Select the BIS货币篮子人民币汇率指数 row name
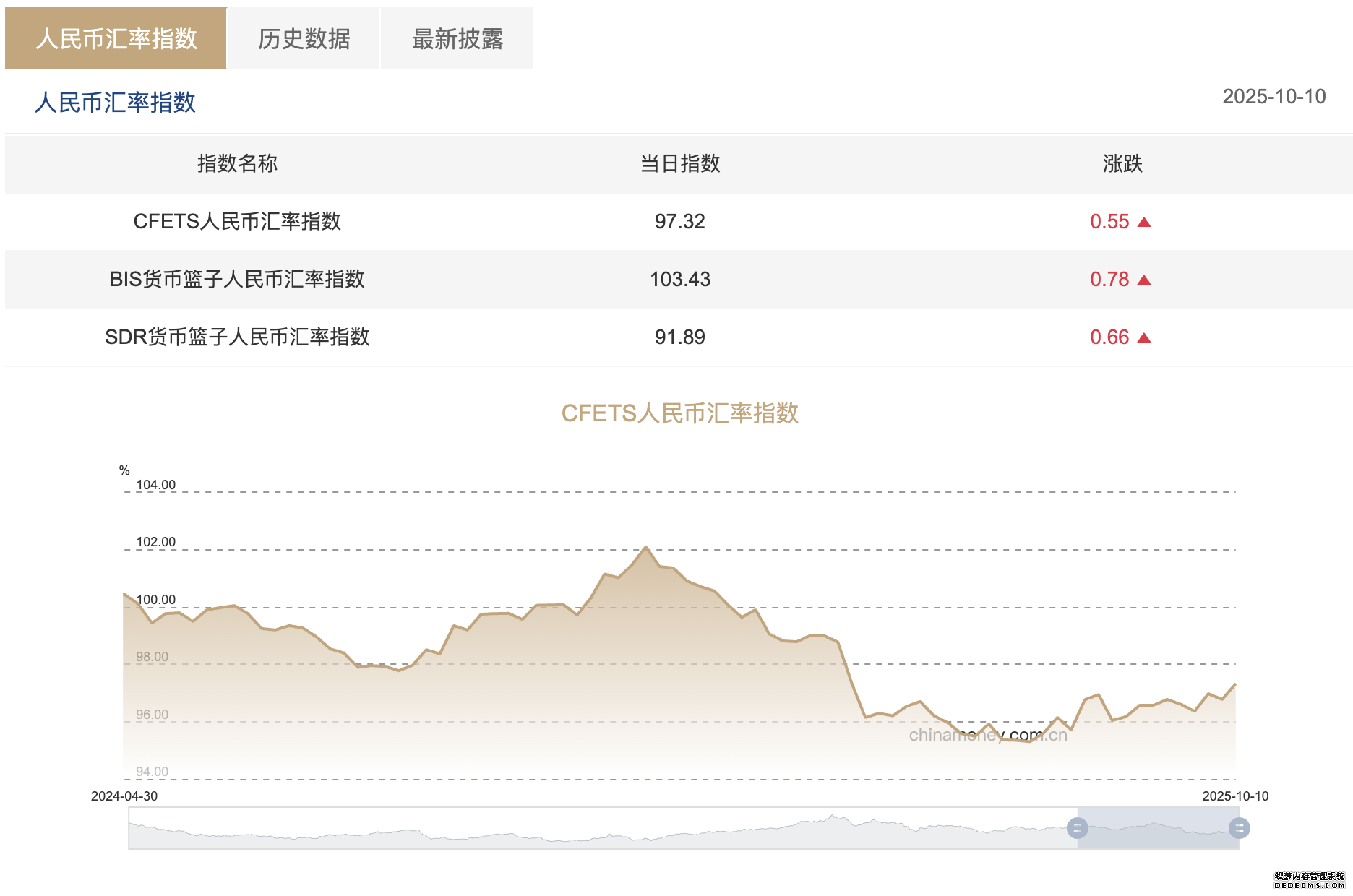The image size is (1353, 896). point(237,280)
